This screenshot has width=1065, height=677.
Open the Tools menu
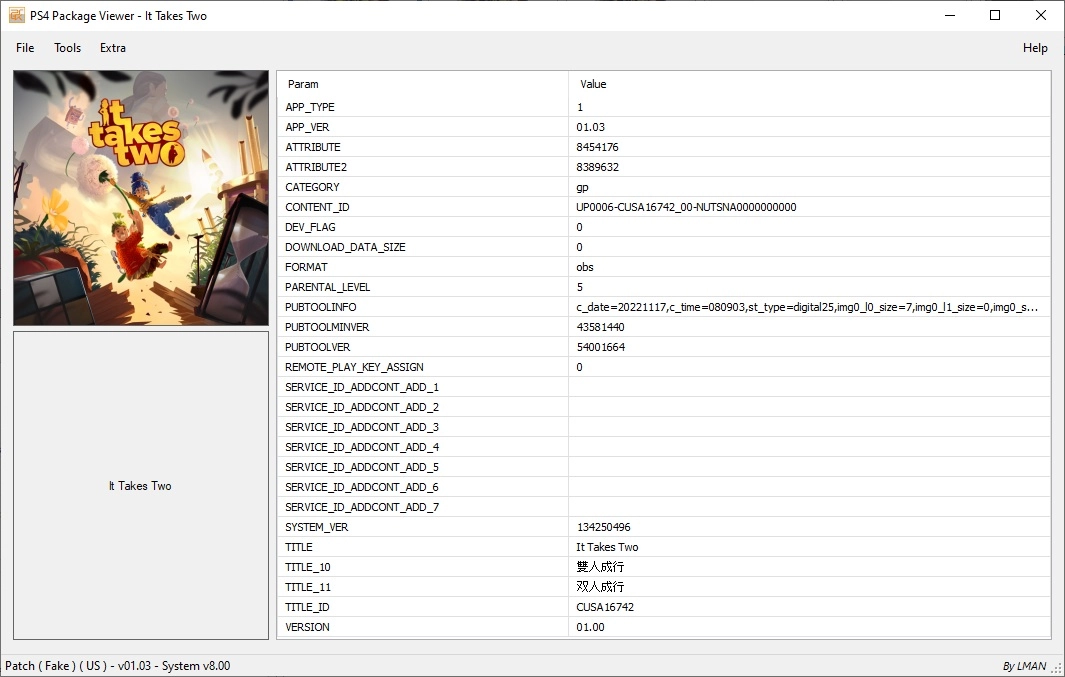(x=68, y=48)
